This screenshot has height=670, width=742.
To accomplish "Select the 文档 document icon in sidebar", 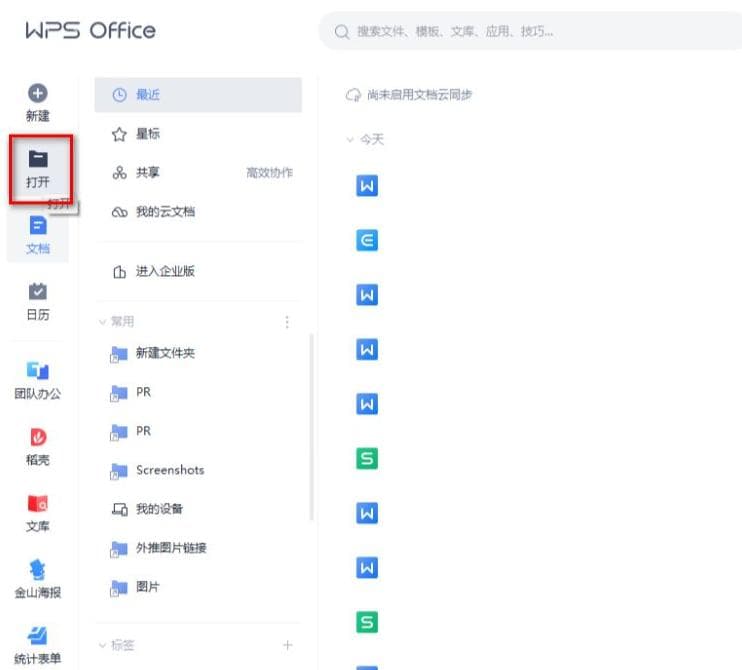I will pos(38,225).
